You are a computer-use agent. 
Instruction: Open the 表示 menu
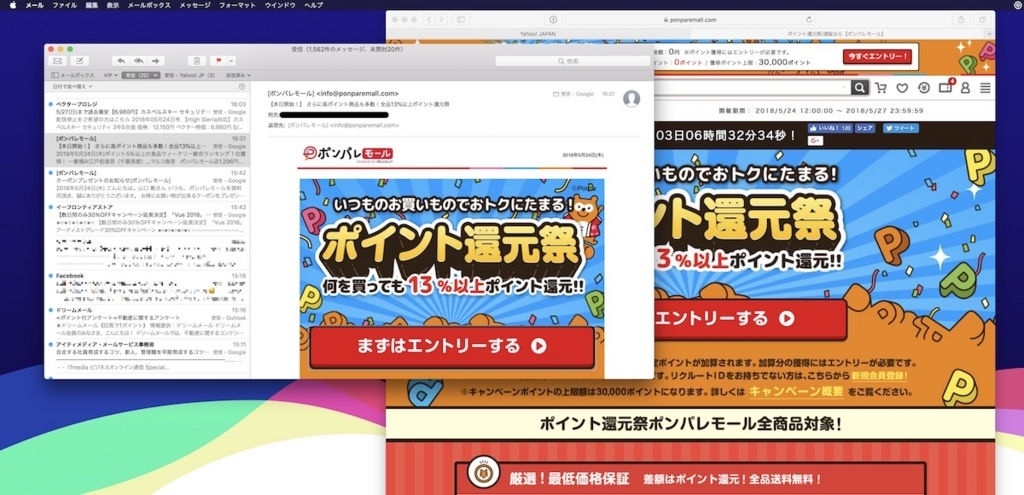(x=113, y=5)
